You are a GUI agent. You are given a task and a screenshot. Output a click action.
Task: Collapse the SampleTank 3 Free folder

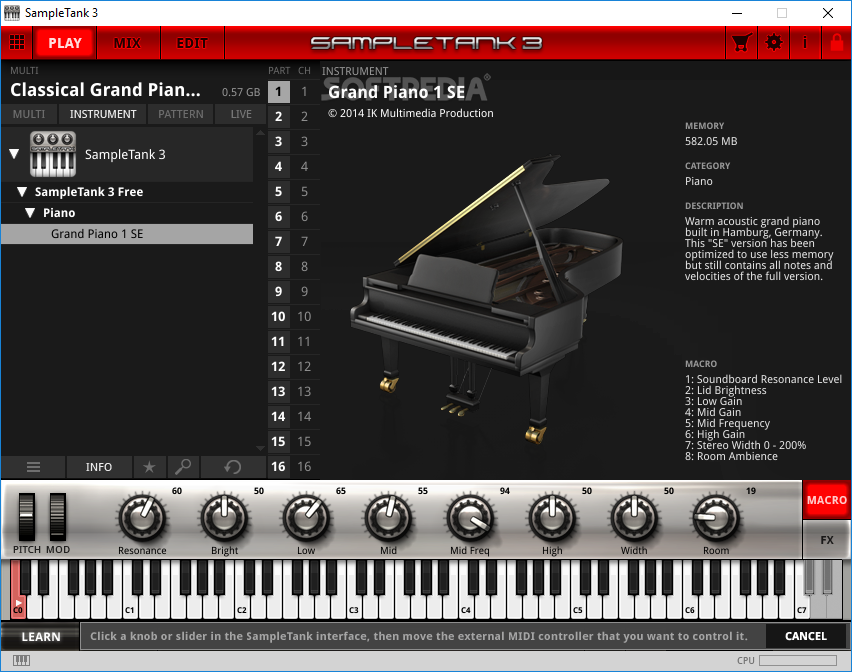(22, 192)
